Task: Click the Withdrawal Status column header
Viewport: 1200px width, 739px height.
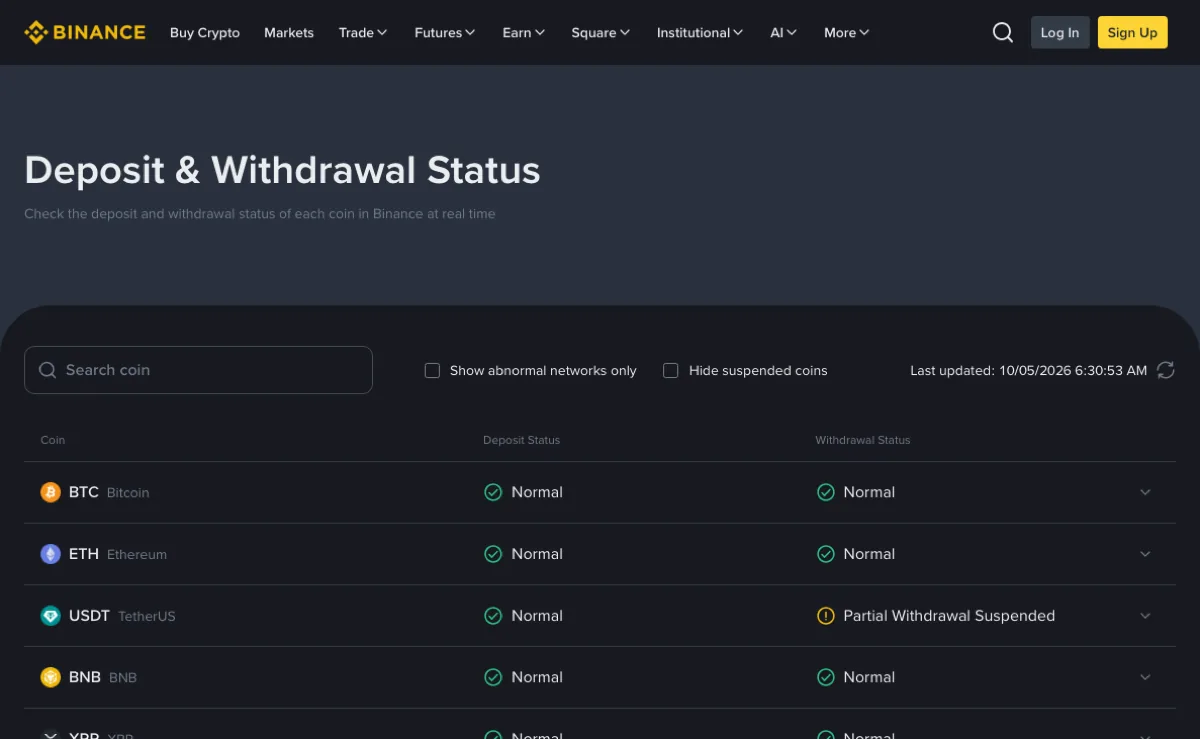Action: [863, 440]
